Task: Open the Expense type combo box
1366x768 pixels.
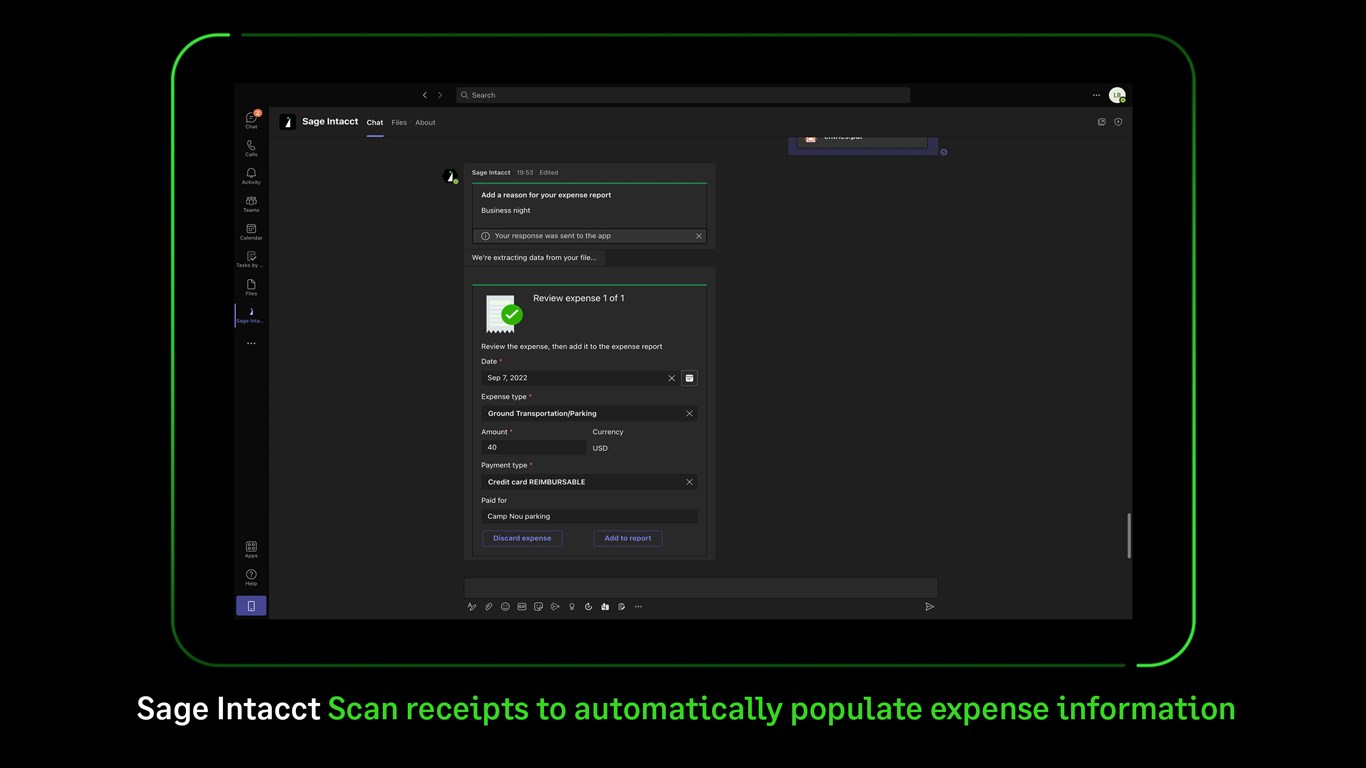Action: pos(589,413)
